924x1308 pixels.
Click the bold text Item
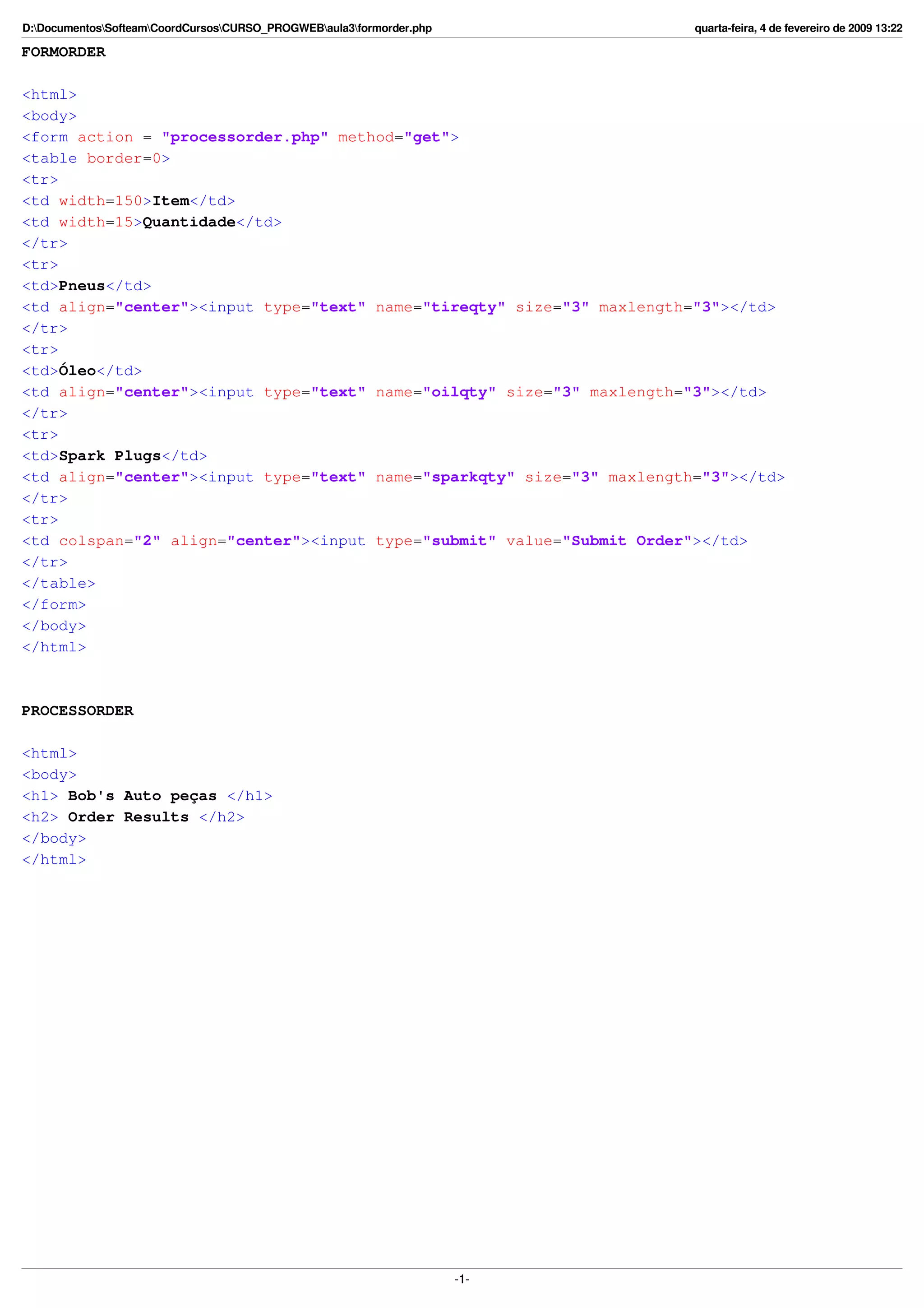171,201
